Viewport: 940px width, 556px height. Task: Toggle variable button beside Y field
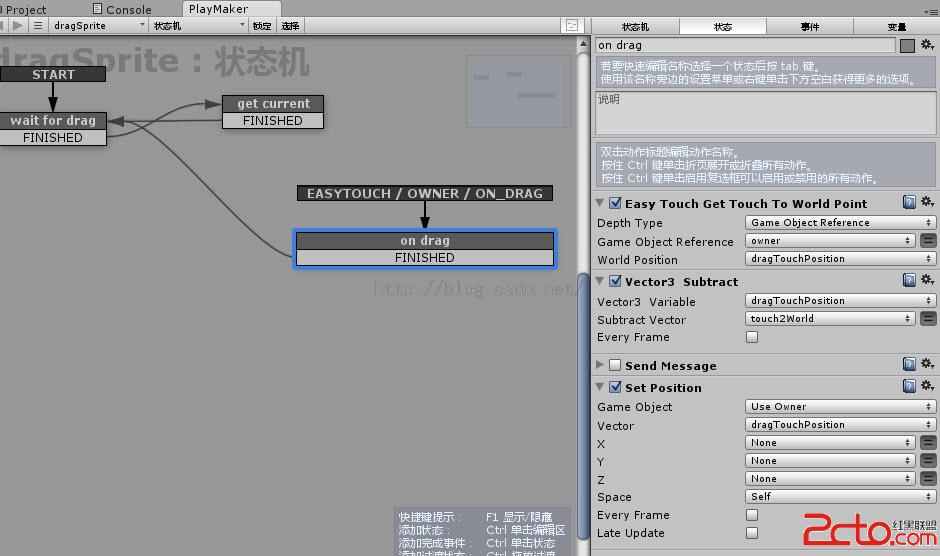pyautogui.click(x=928, y=461)
